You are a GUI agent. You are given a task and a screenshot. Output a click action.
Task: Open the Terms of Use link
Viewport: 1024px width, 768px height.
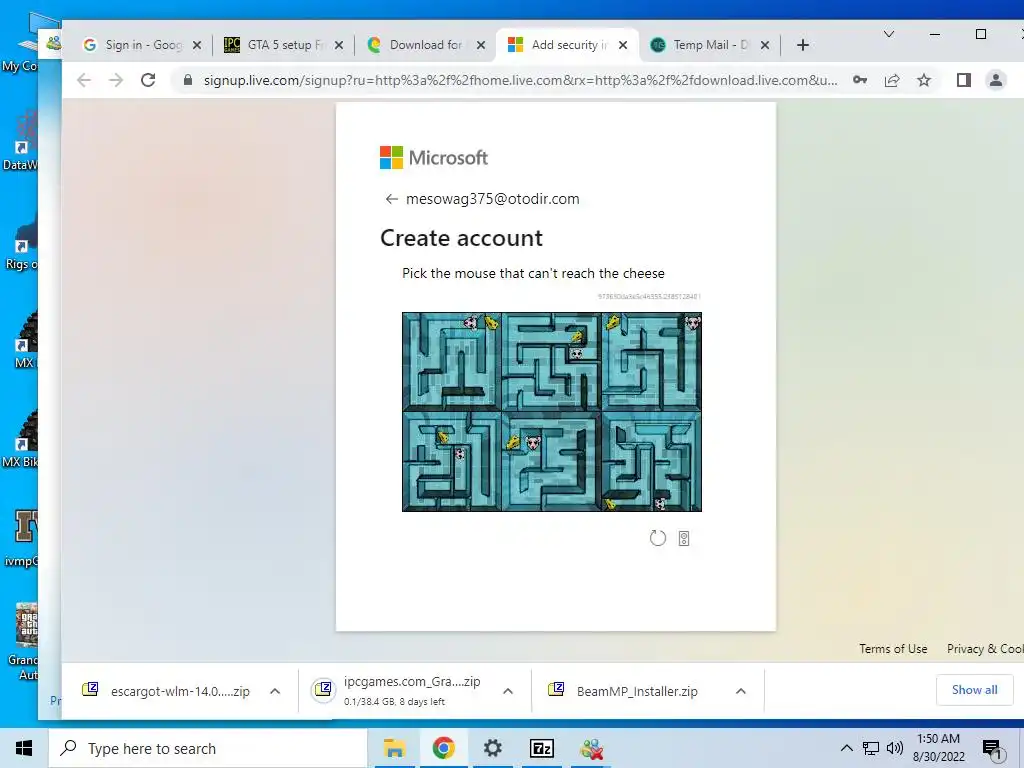tap(893, 648)
